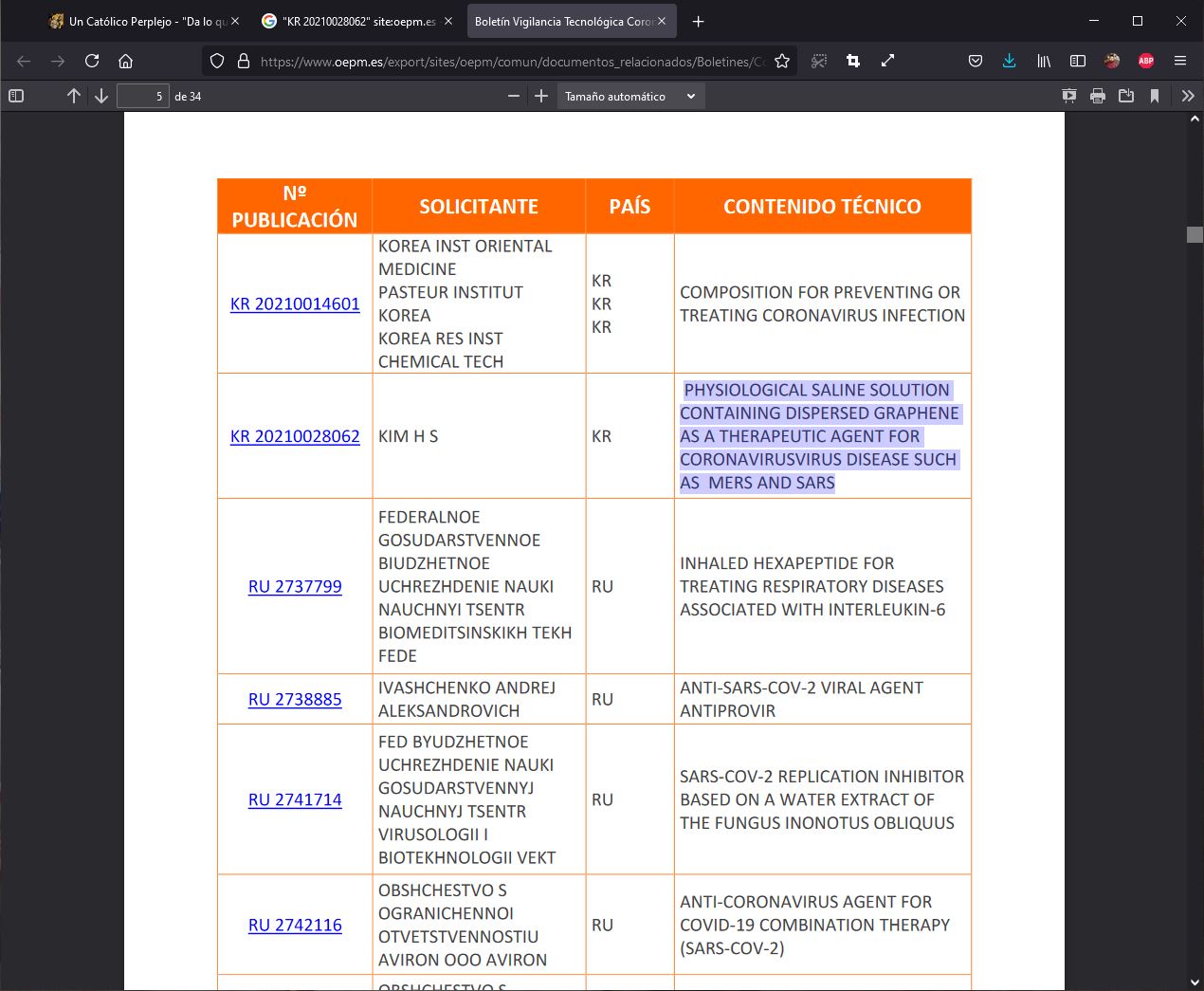The image size is (1204, 991).
Task: Print the PDF document
Action: 1098,96
